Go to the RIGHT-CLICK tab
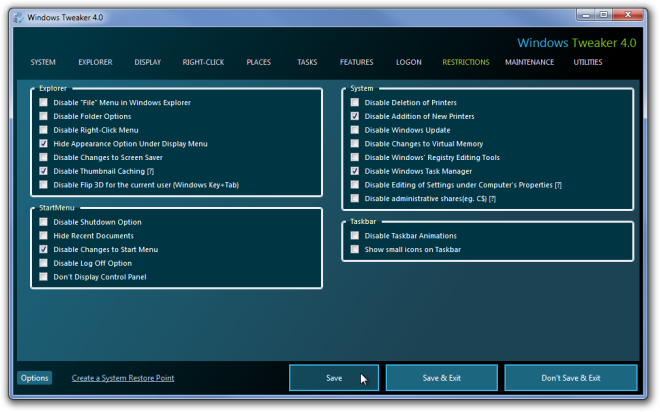The width and height of the screenshot is (660, 412). 203,62
